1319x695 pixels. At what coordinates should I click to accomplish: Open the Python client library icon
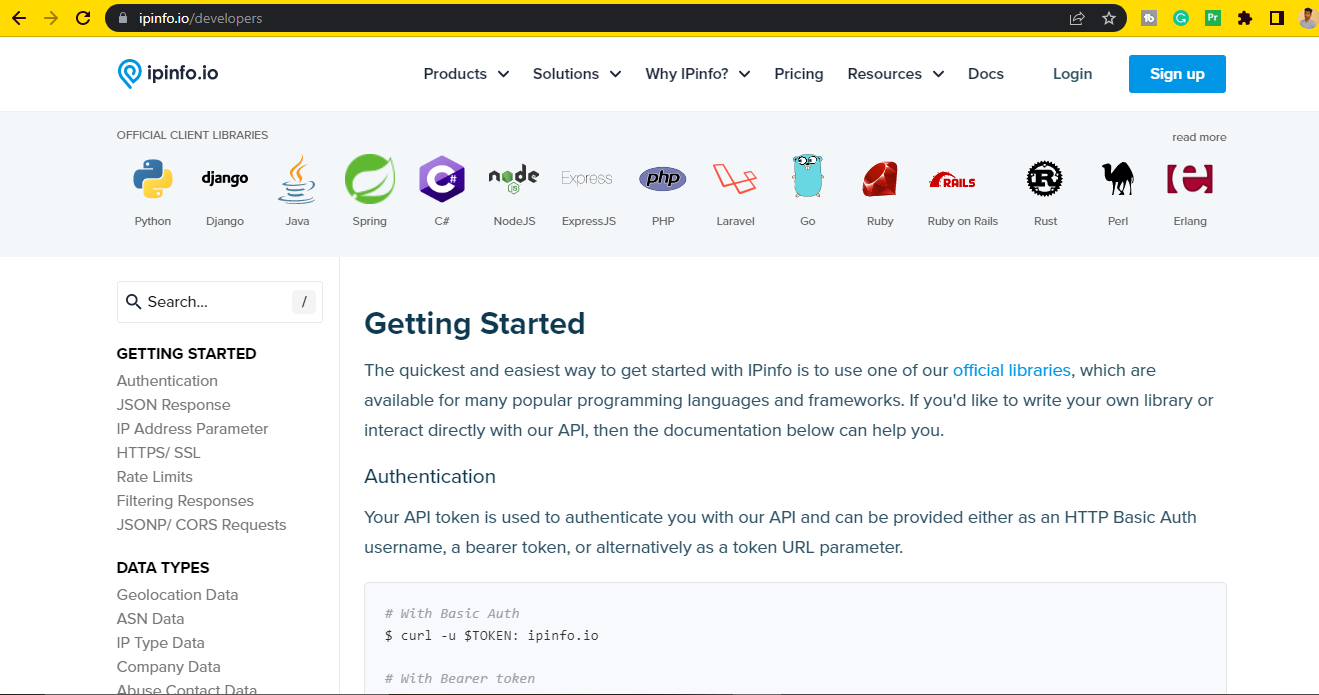[x=153, y=180]
